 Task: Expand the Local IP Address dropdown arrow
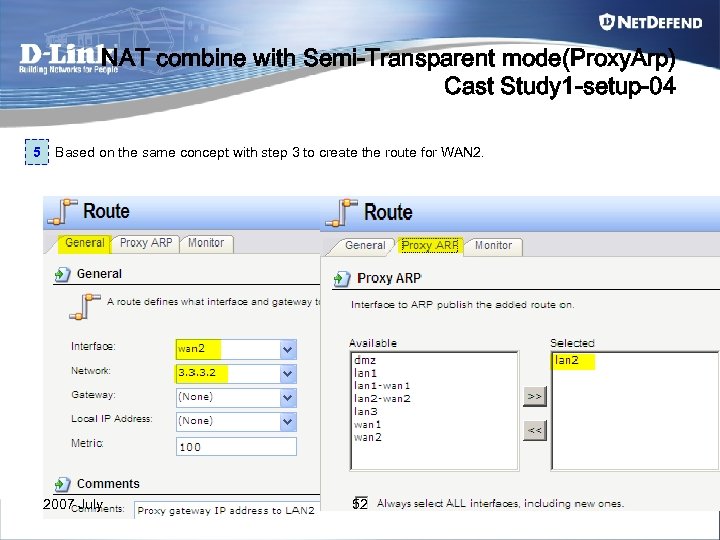288,422
